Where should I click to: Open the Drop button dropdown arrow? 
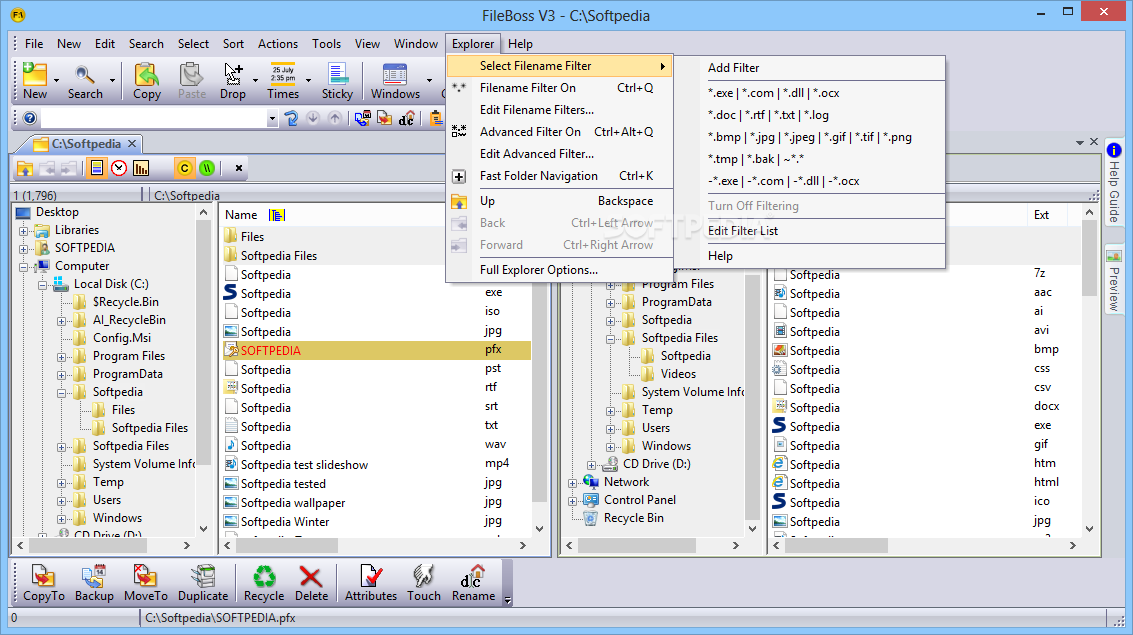(255, 80)
